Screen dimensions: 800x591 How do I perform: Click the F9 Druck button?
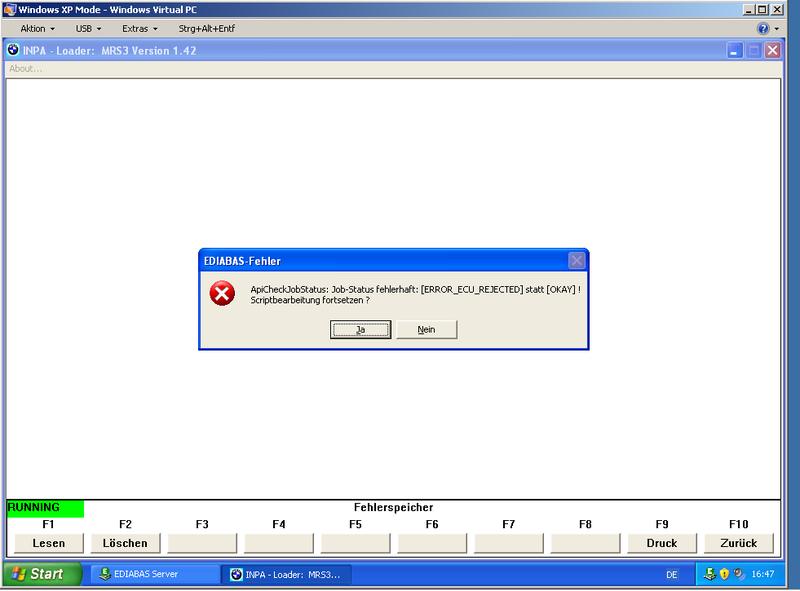click(x=662, y=543)
